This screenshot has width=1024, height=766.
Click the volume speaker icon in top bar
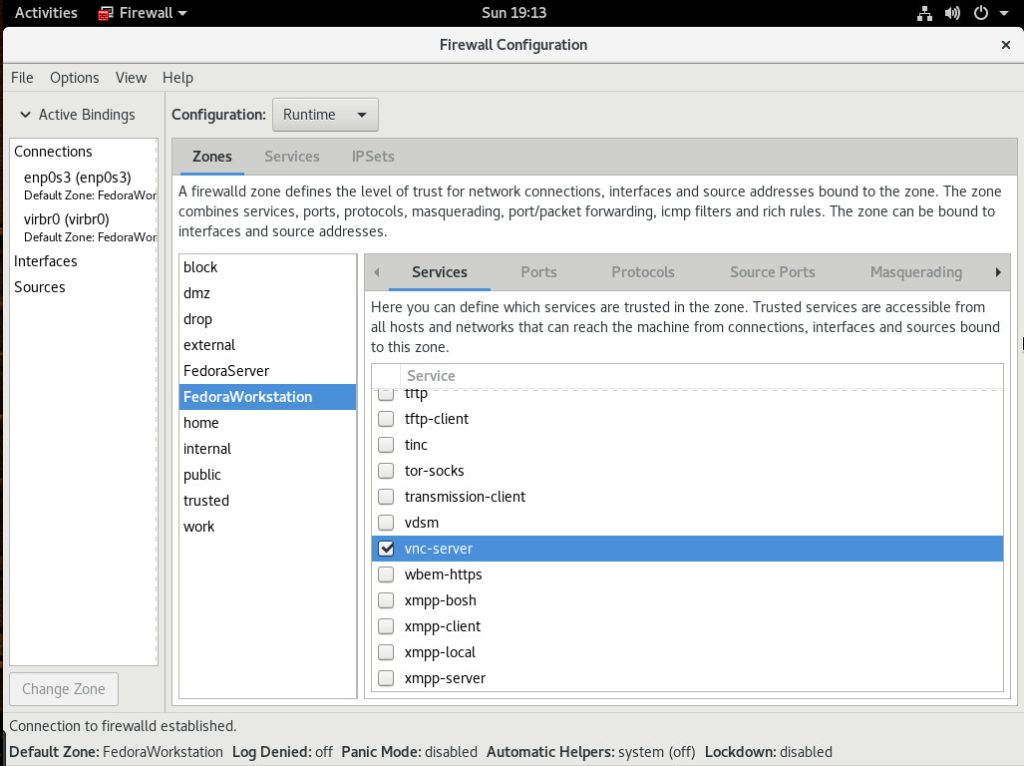coord(952,13)
